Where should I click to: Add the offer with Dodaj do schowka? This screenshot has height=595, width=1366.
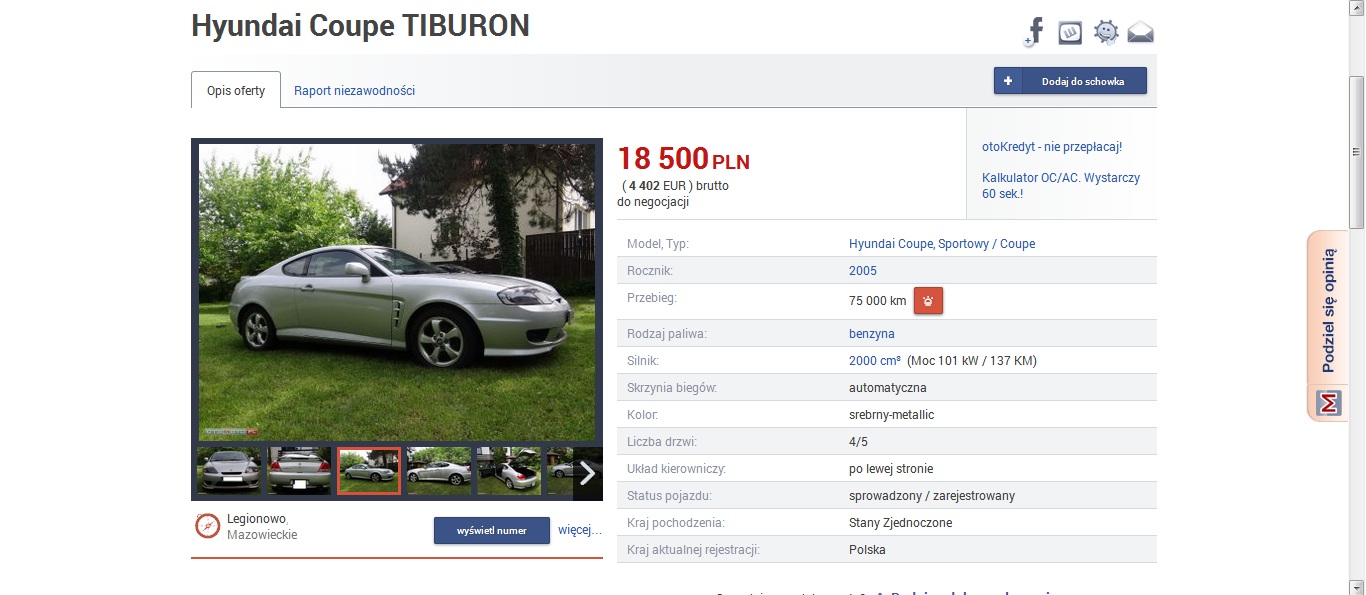point(1070,81)
